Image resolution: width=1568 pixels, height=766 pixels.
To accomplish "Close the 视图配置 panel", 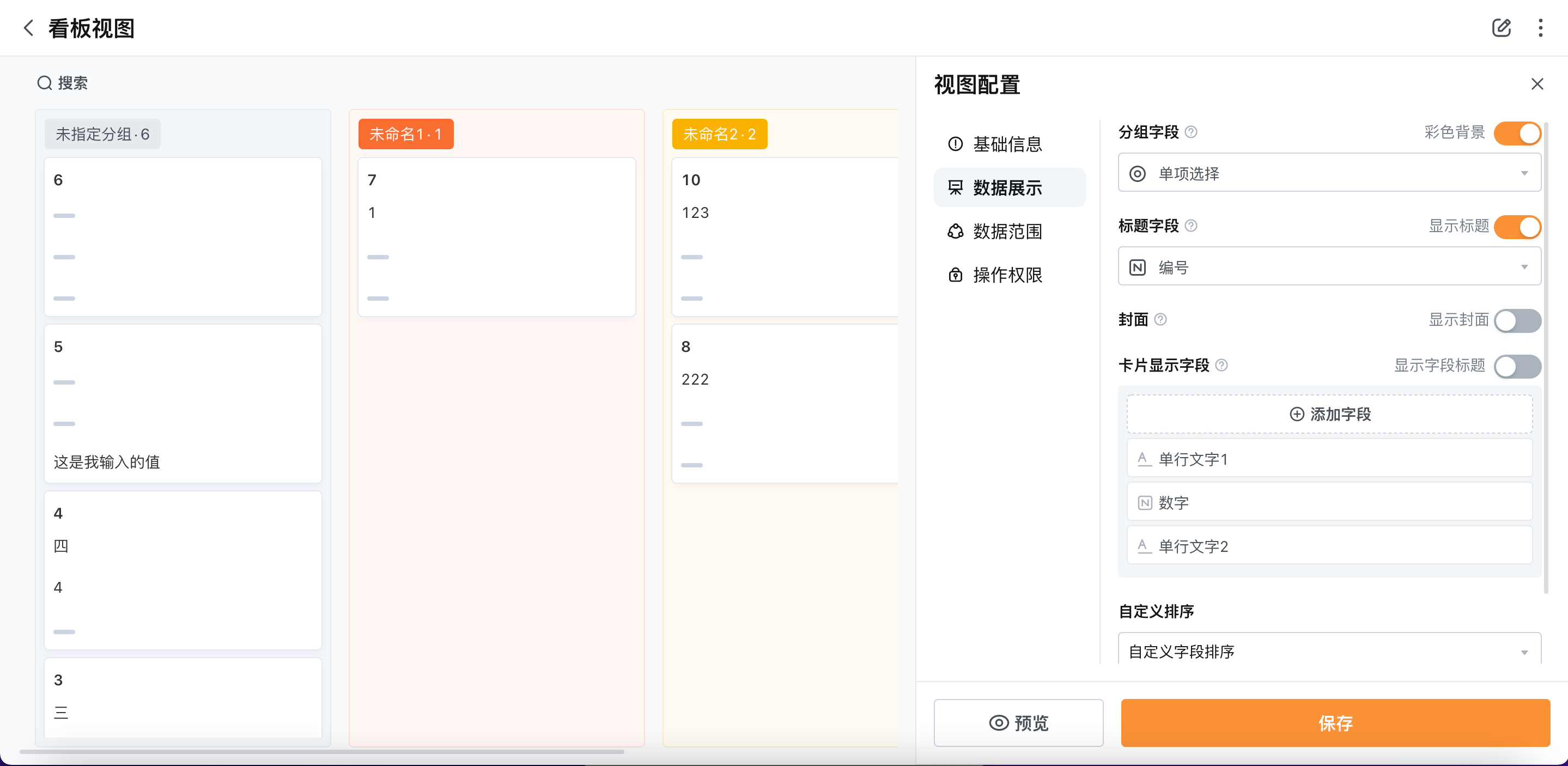I will point(1537,84).
